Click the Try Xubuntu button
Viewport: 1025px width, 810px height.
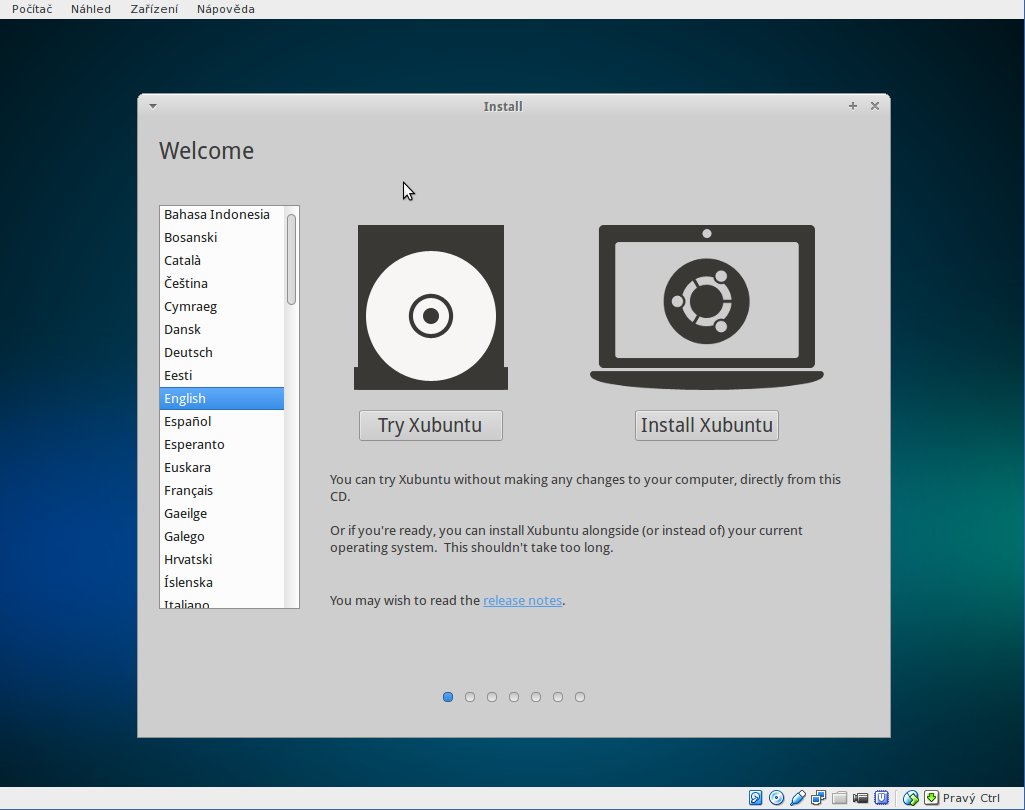click(x=431, y=426)
